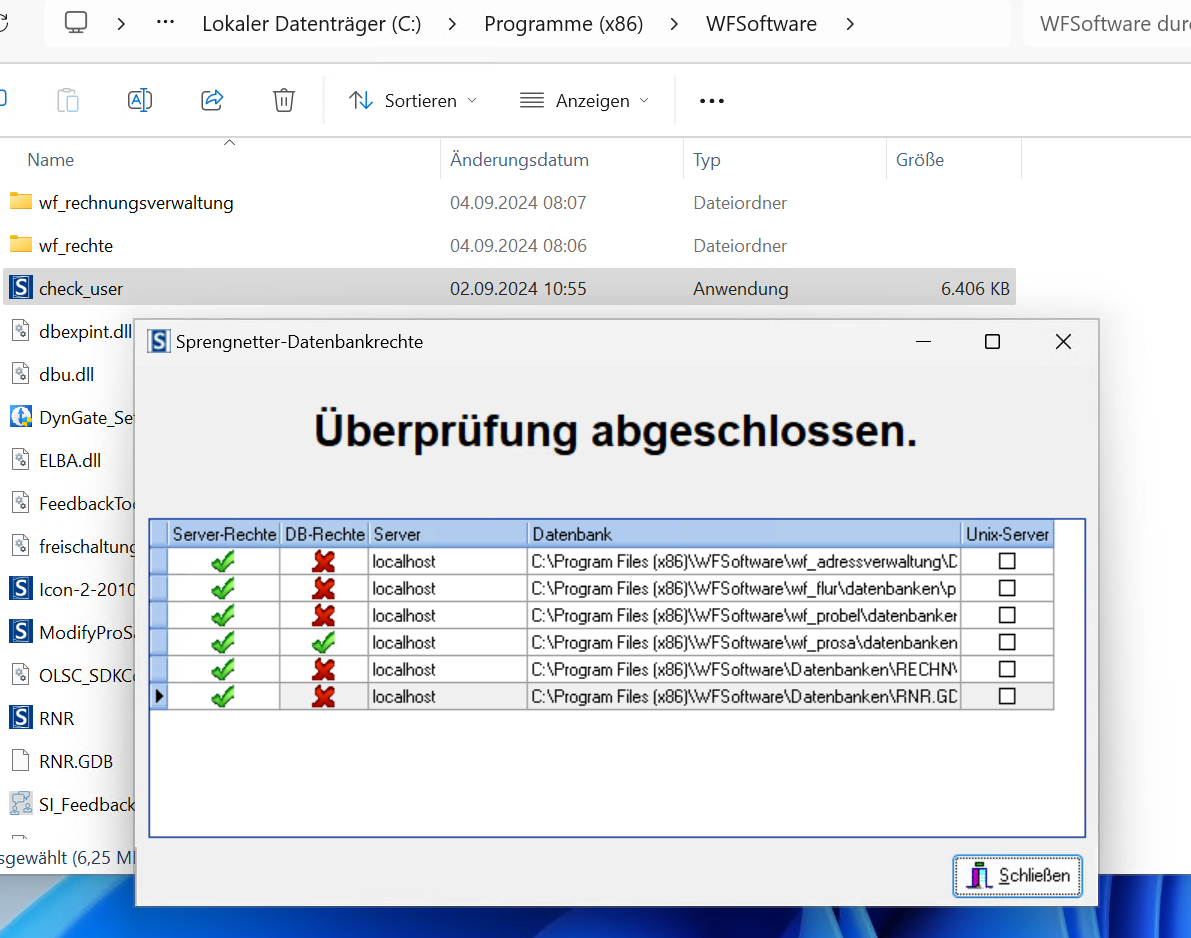
Task: Navigate to WFSoftware breadcrumb
Action: (761, 24)
